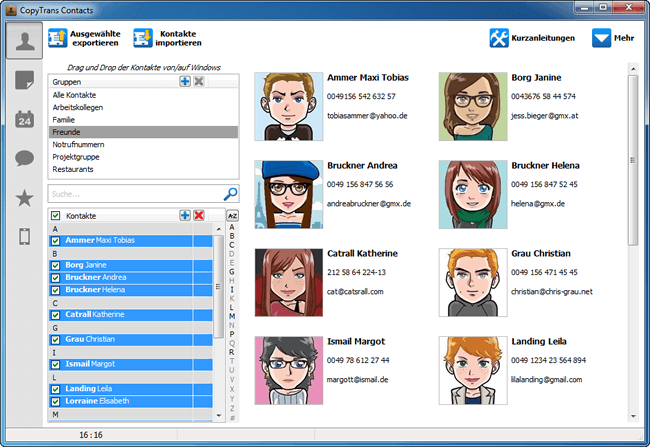
Task: Open Borg Janine avatar photo
Action: coord(473,107)
